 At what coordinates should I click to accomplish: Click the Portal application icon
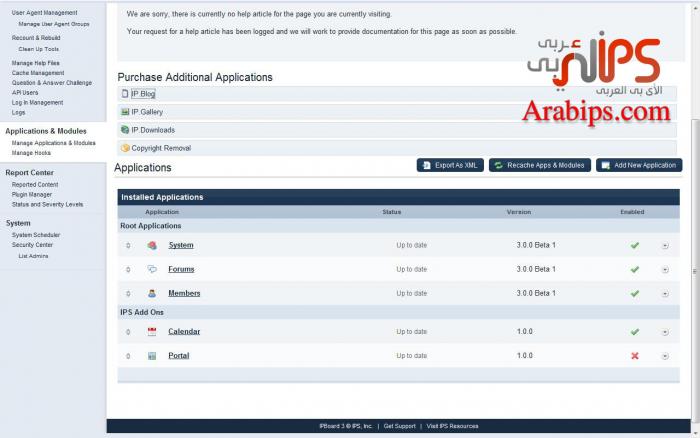pos(152,355)
